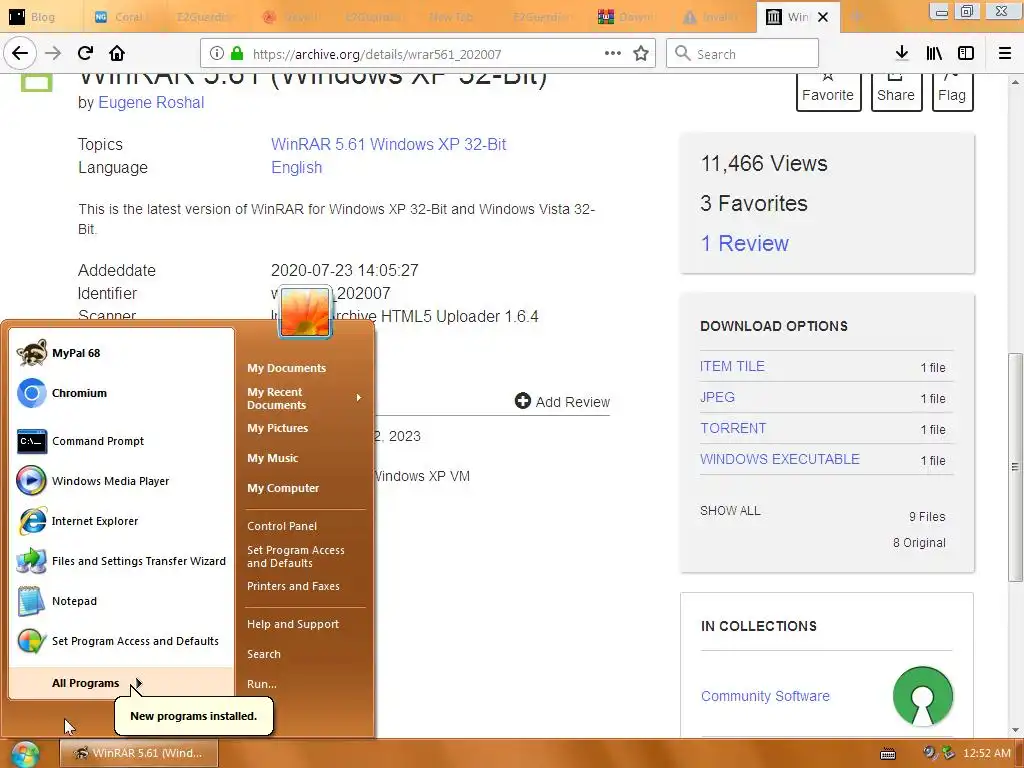
Task: Download JPEG option
Action: 717,397
